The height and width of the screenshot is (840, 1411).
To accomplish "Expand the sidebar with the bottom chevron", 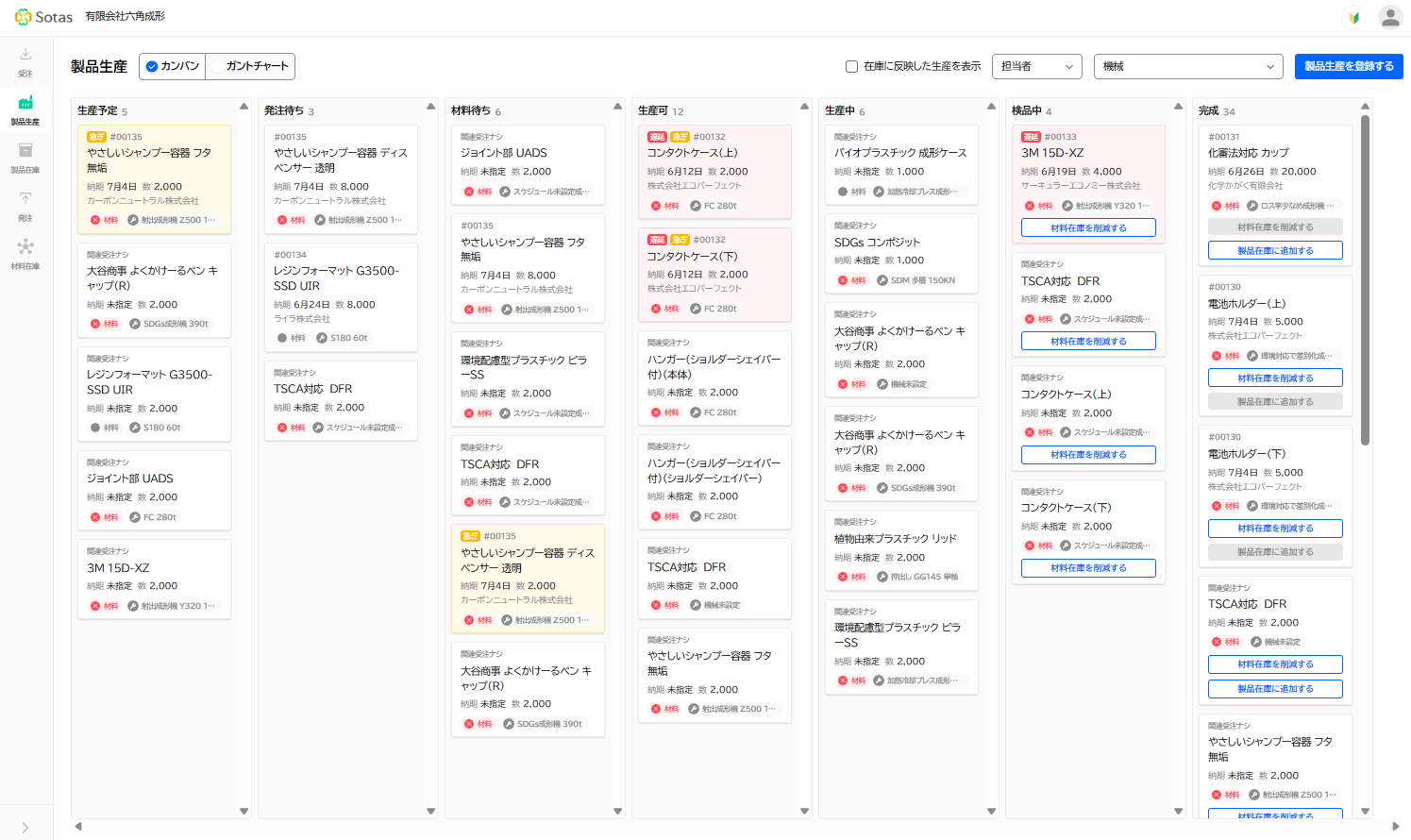I will (25, 828).
